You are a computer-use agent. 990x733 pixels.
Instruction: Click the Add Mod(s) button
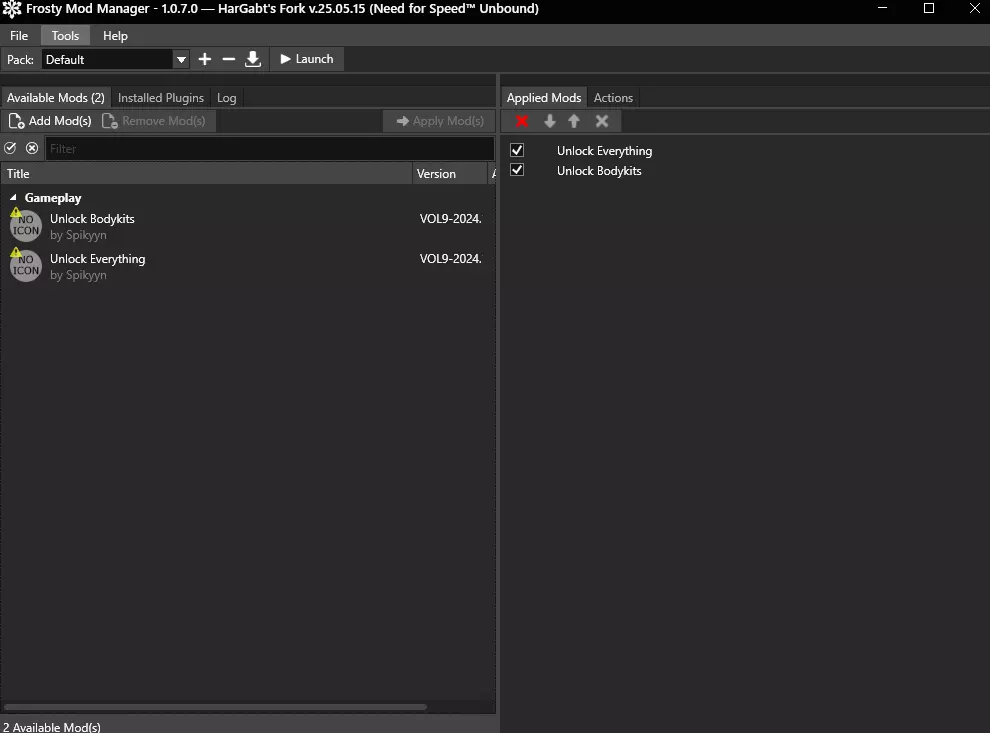[51, 121]
